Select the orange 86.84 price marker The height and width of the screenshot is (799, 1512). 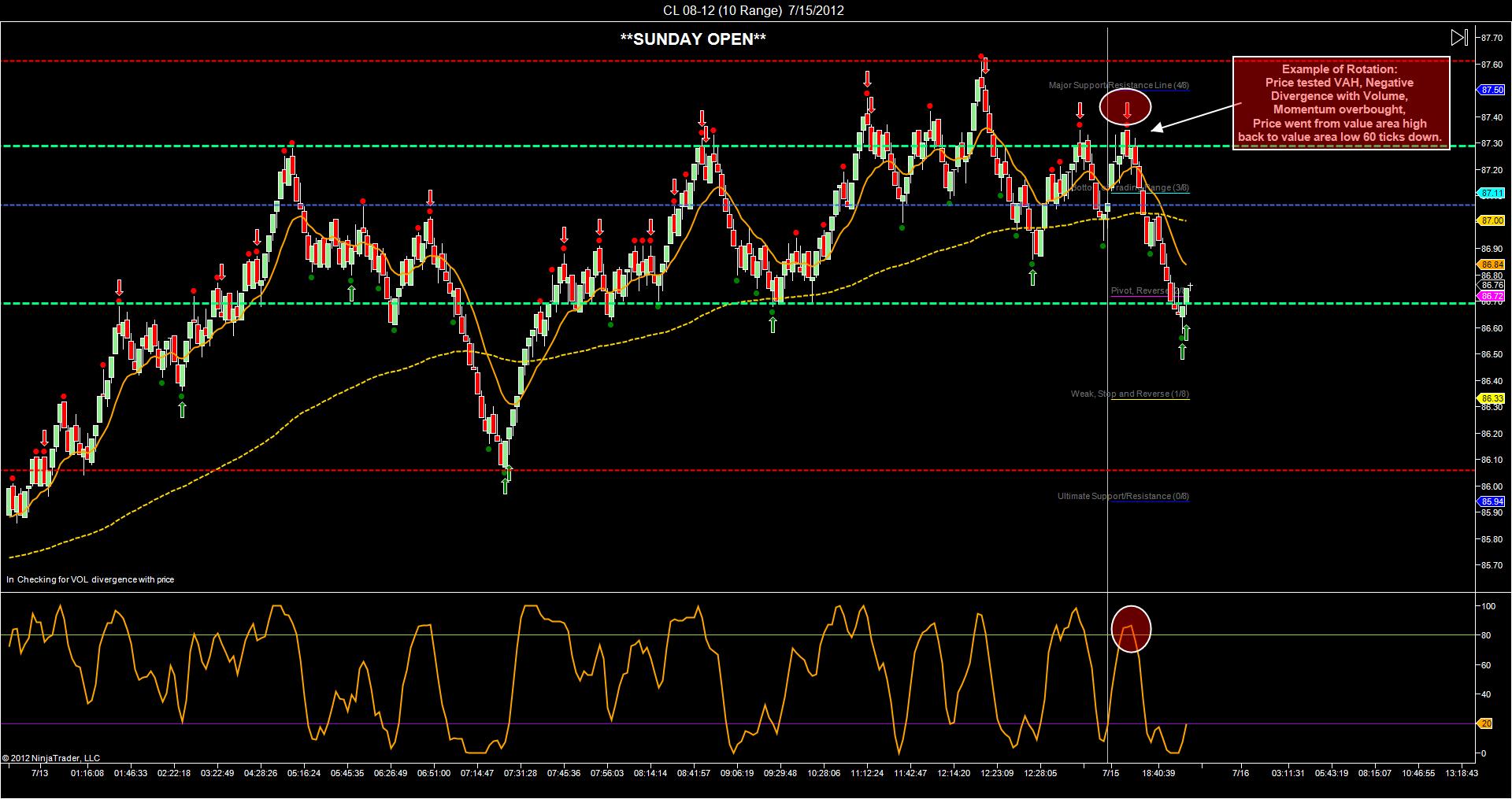1491,264
